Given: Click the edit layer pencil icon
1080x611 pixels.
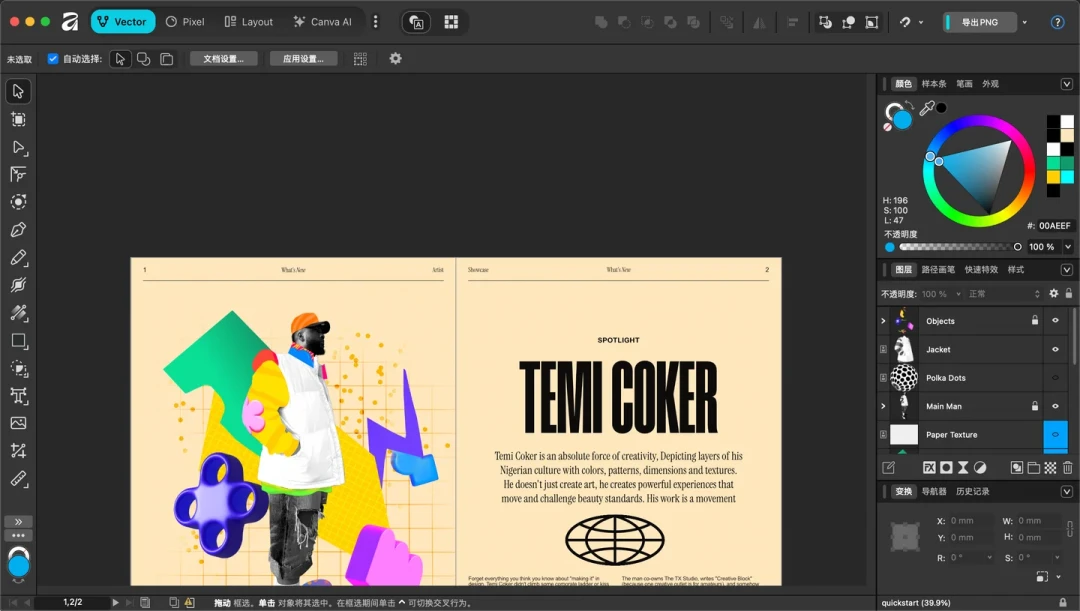Looking at the screenshot, I should pyautogui.click(x=889, y=468).
